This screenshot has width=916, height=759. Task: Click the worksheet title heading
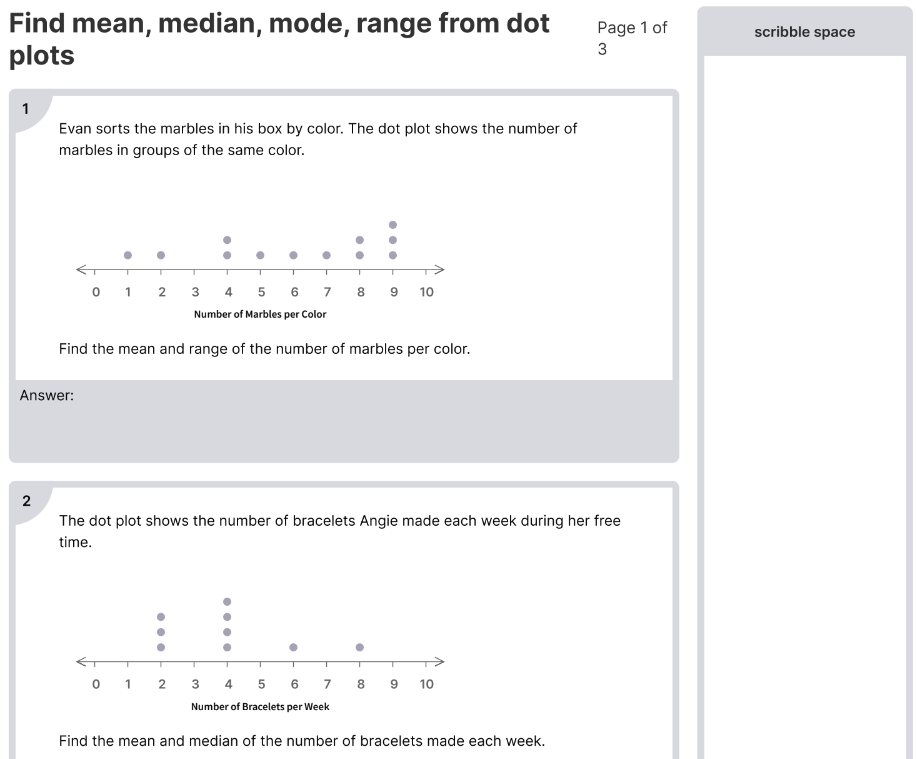pyautogui.click(x=279, y=39)
